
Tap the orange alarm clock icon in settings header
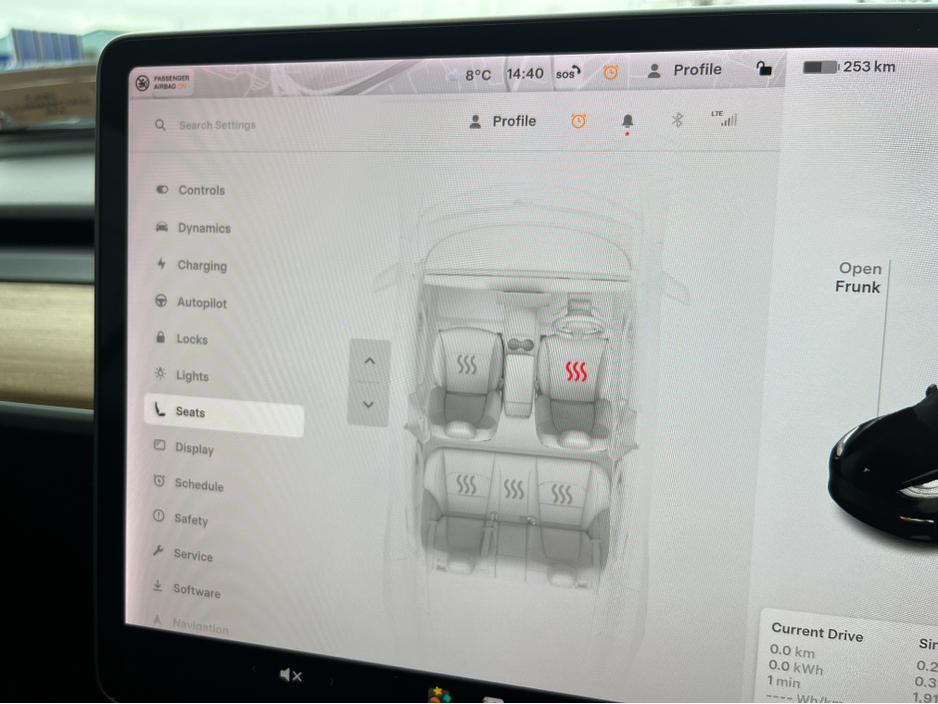(578, 121)
